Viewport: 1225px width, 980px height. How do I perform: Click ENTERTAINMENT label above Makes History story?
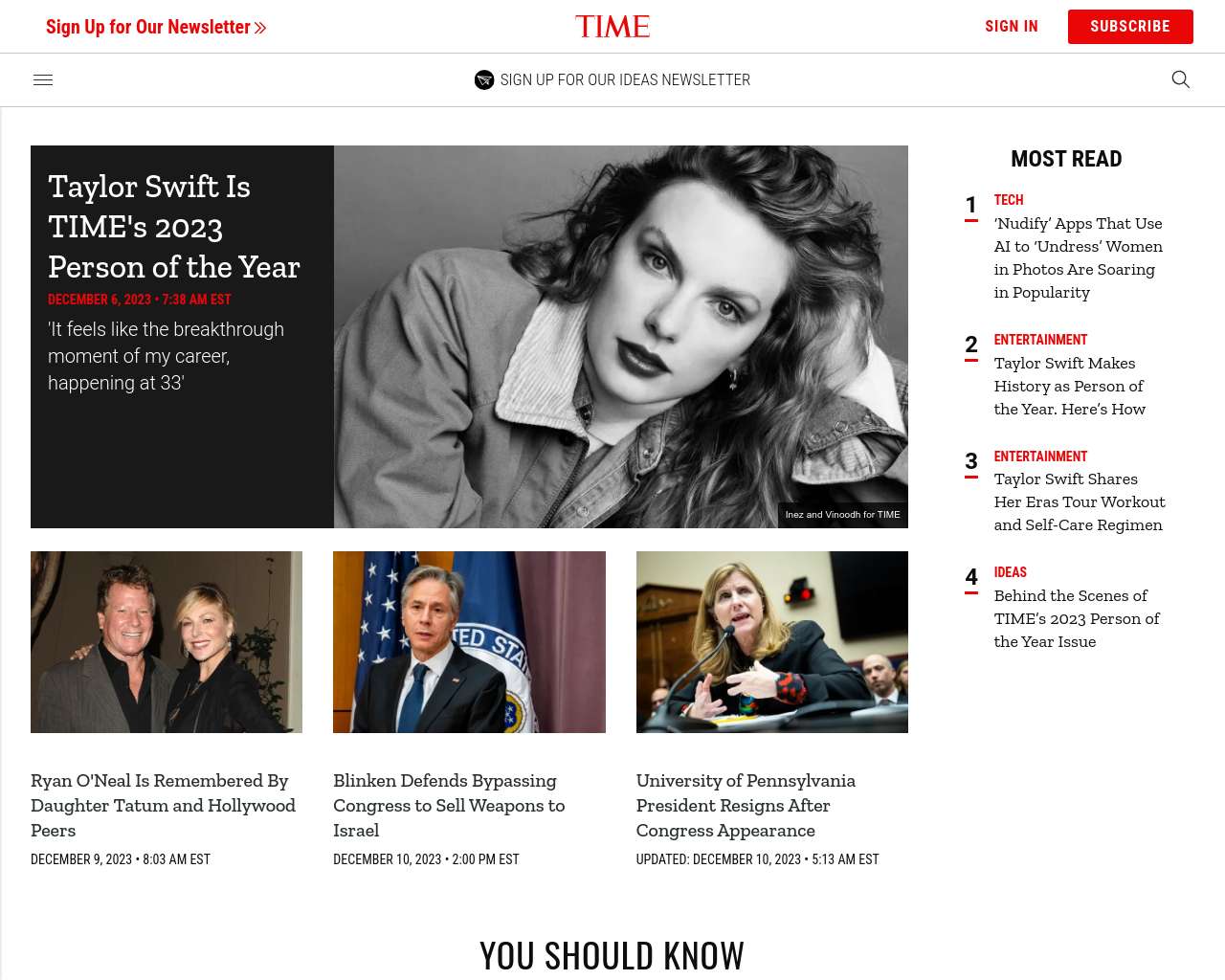(x=1040, y=340)
